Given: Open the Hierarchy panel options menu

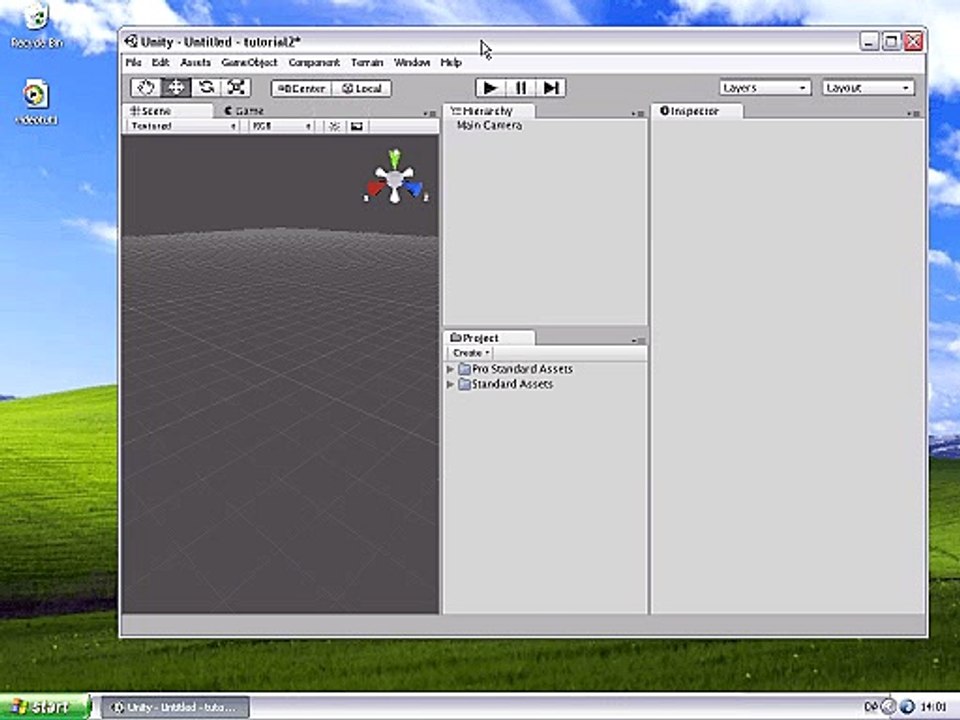Looking at the screenshot, I should pyautogui.click(x=638, y=113).
